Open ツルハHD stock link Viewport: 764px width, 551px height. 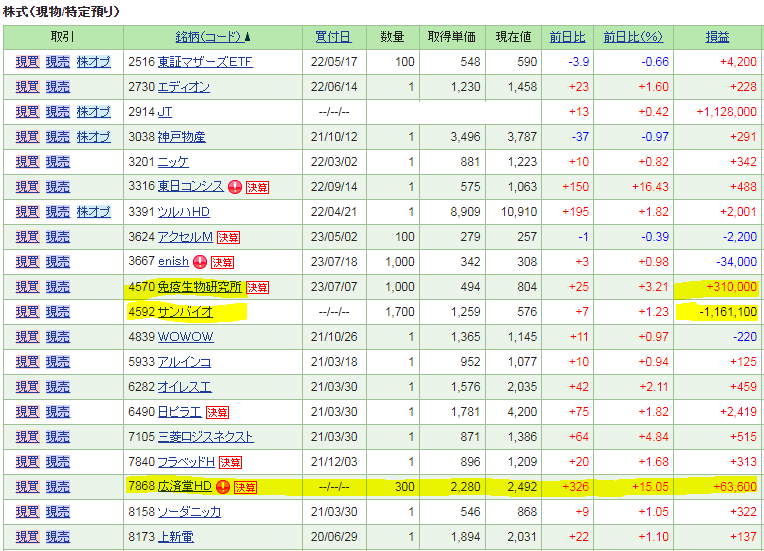coord(184,212)
